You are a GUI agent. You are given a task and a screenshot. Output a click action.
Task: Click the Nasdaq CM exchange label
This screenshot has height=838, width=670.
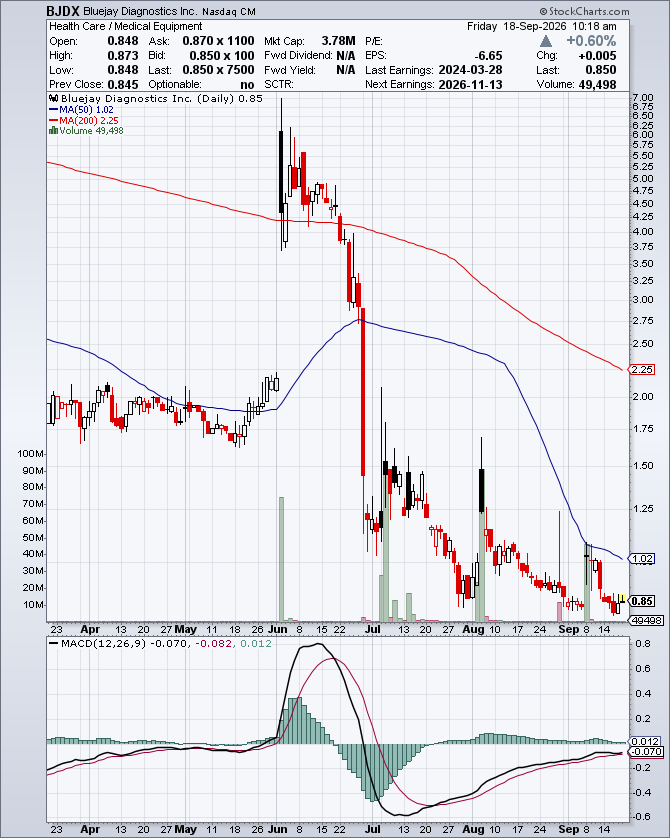click(229, 12)
